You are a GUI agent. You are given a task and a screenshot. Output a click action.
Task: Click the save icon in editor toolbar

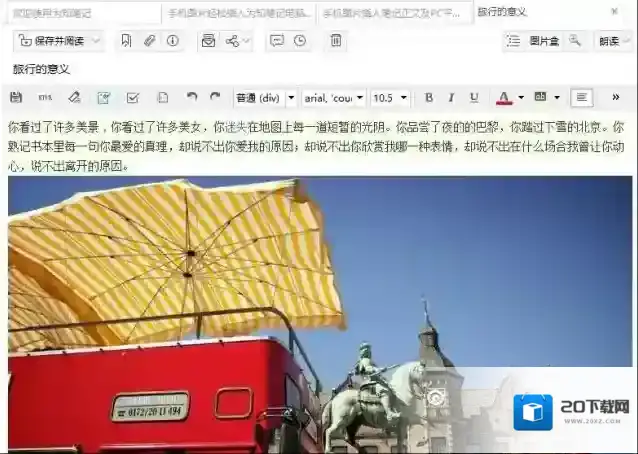(15, 98)
